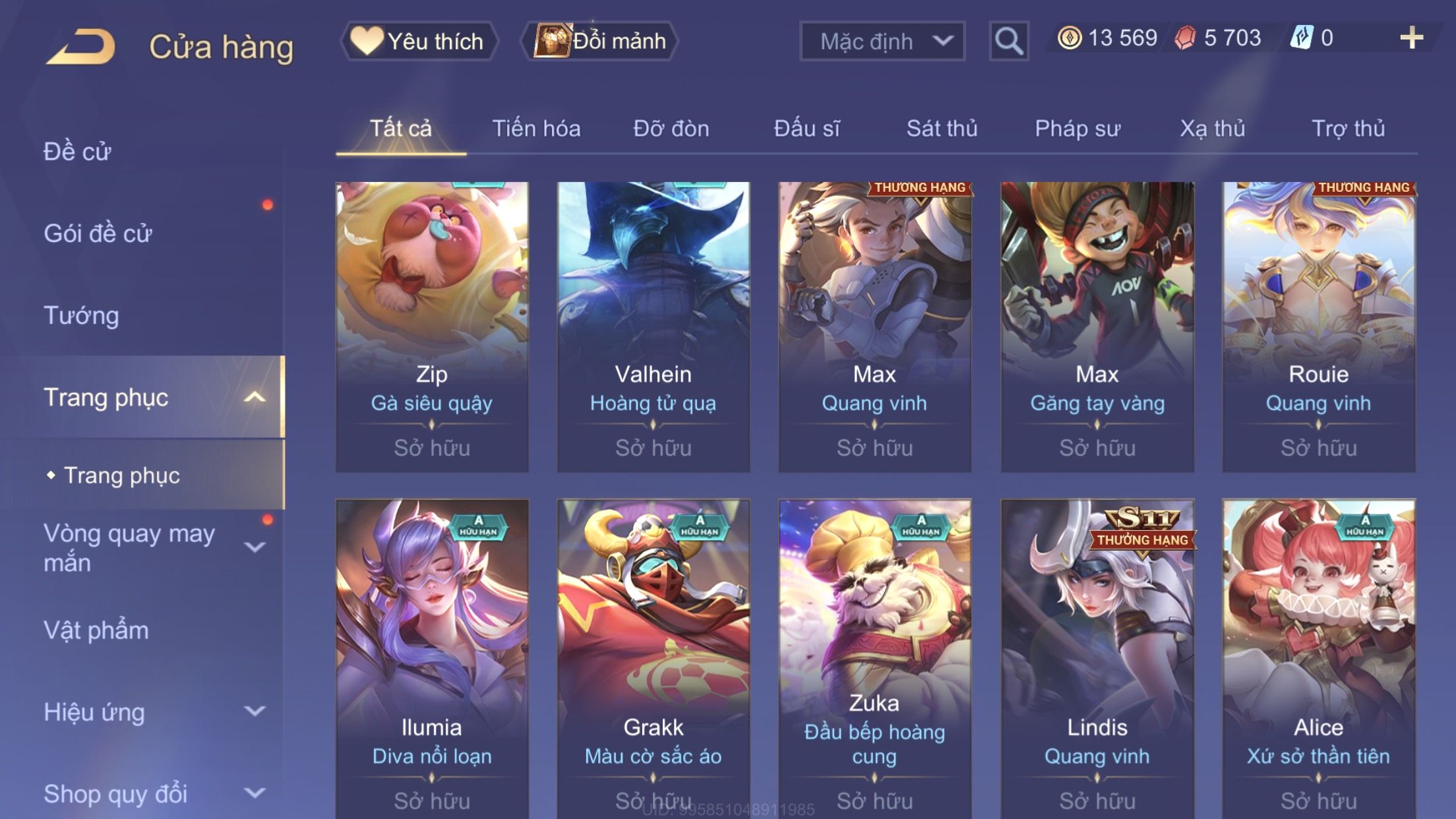Select Ilumia Diva nổi loạn skin card
Screen dimensions: 1456x819
(x=432, y=659)
